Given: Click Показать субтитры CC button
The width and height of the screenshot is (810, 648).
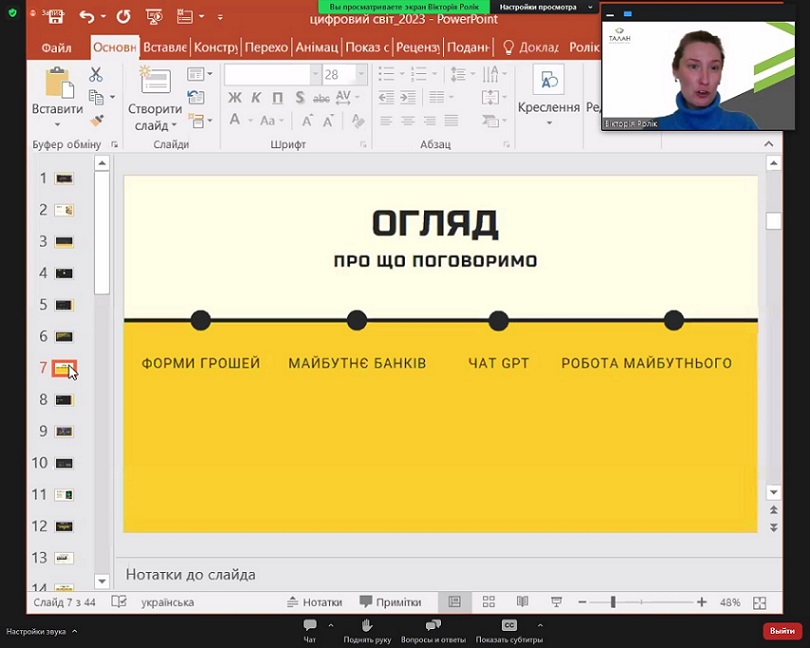Looking at the screenshot, I should (x=509, y=630).
